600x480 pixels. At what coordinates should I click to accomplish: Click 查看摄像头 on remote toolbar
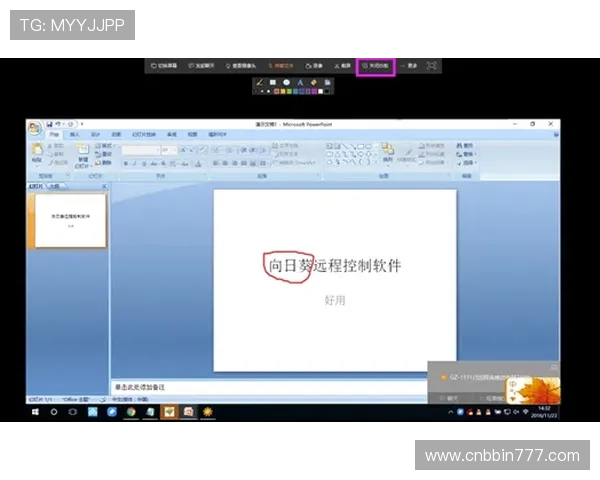pos(241,66)
